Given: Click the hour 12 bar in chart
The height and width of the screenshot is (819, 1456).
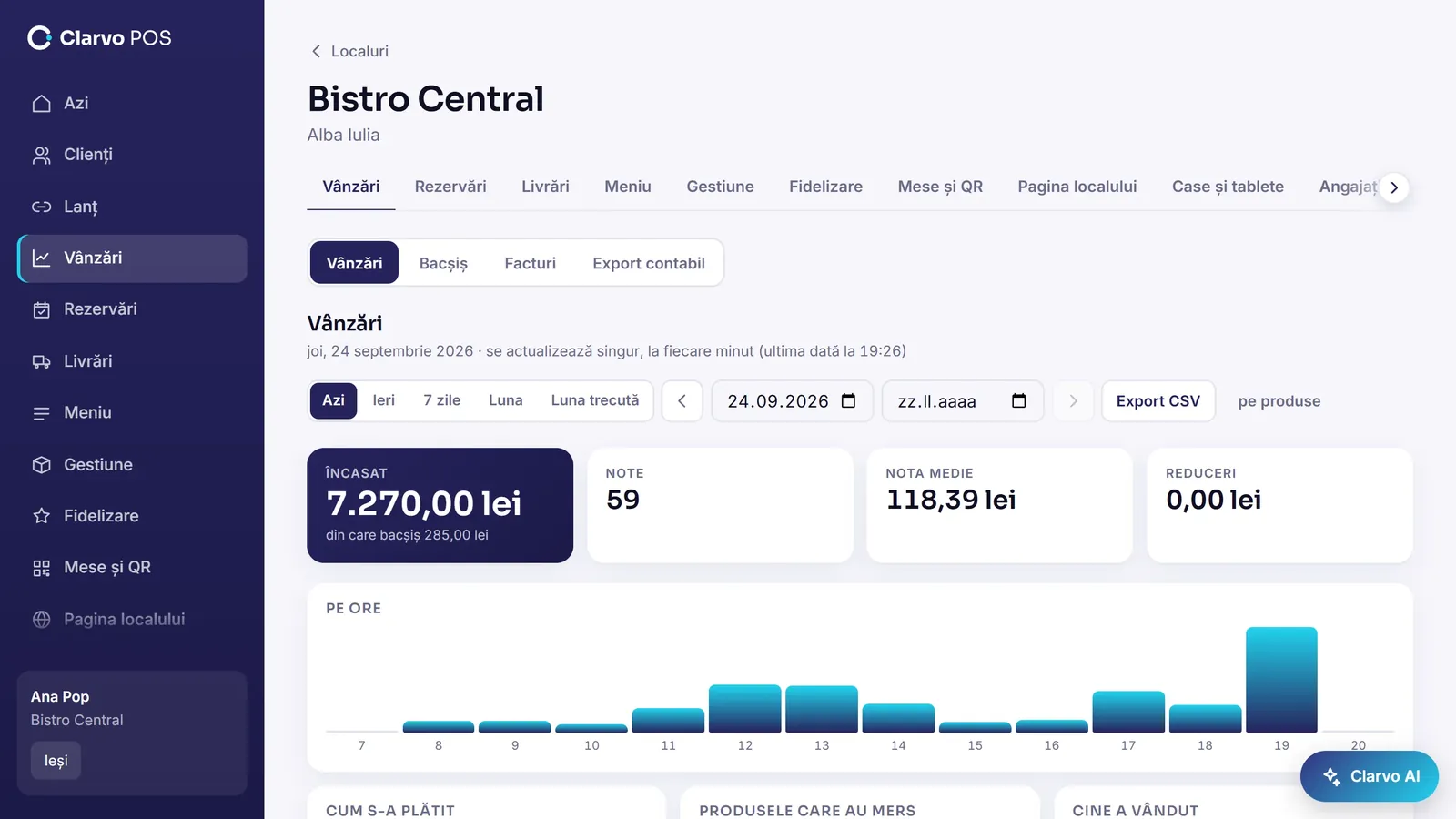Looking at the screenshot, I should pyautogui.click(x=744, y=708).
